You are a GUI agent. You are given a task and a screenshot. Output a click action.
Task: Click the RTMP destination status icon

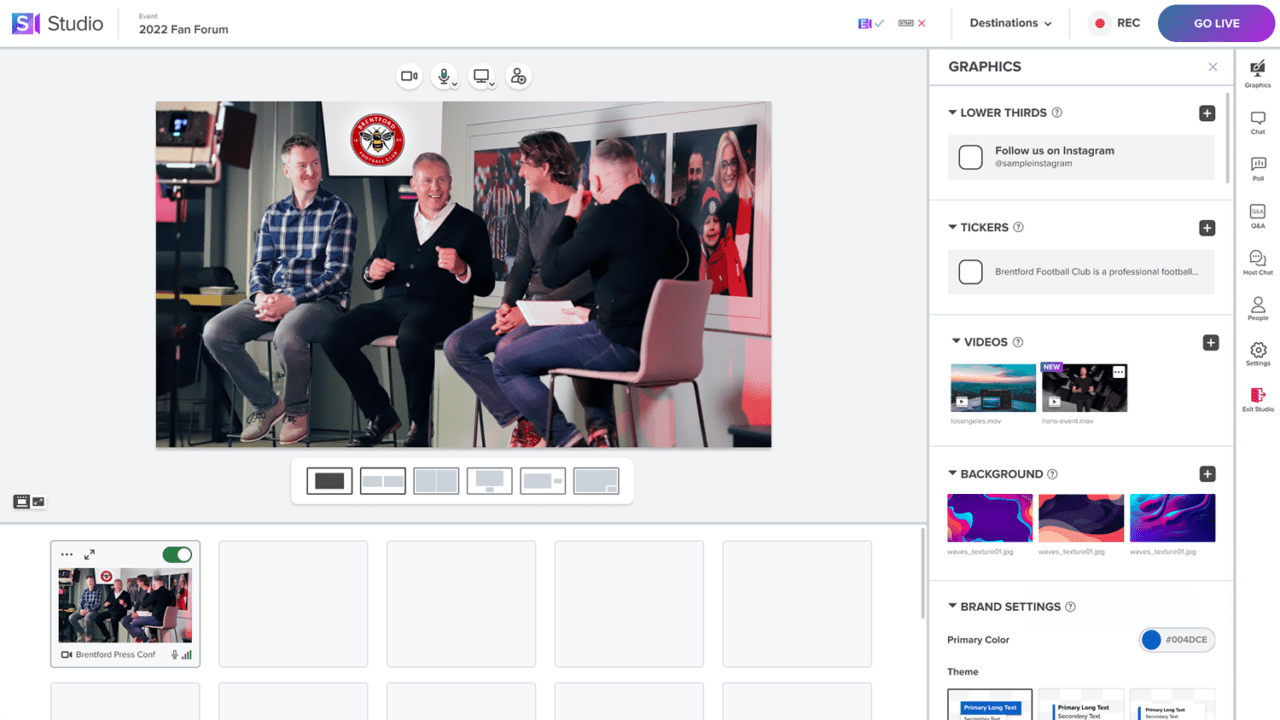[x=912, y=23]
